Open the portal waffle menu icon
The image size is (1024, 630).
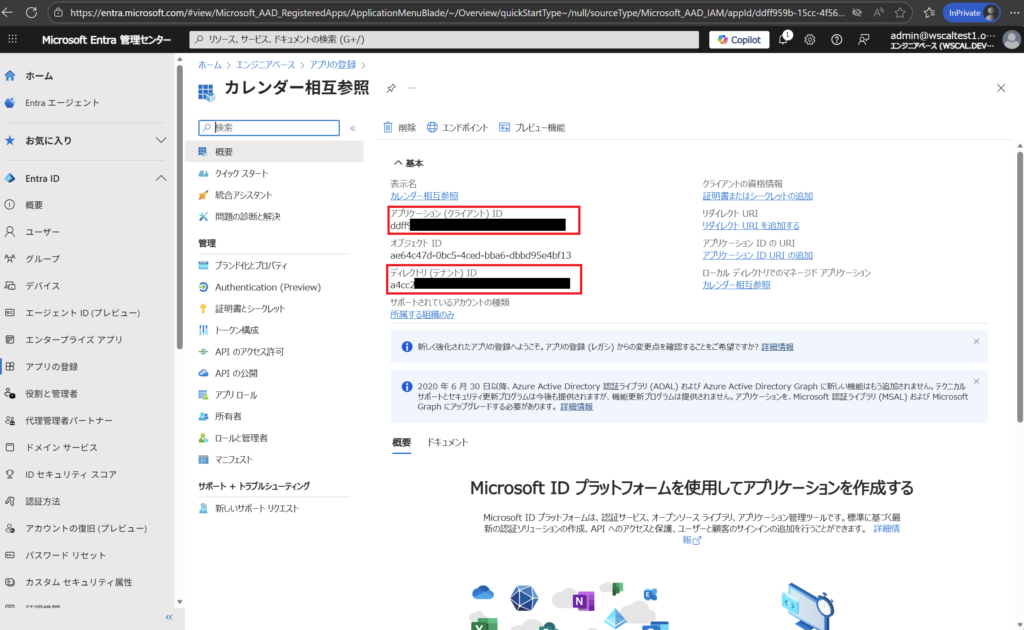coord(13,39)
